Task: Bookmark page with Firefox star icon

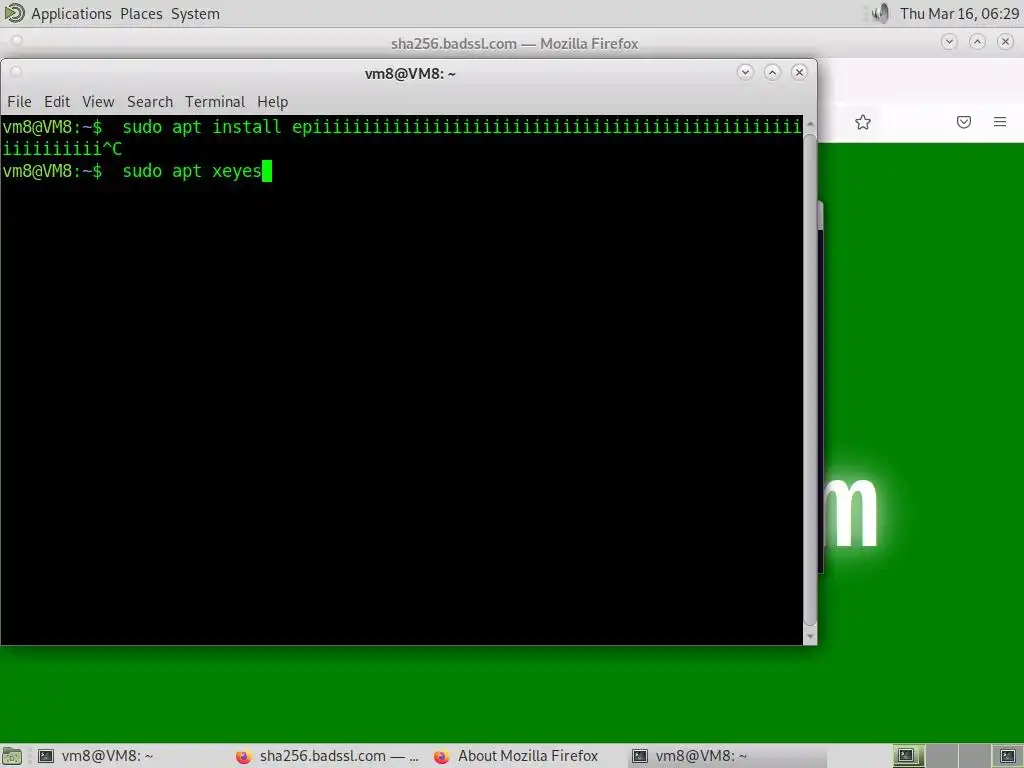Action: 863,122
